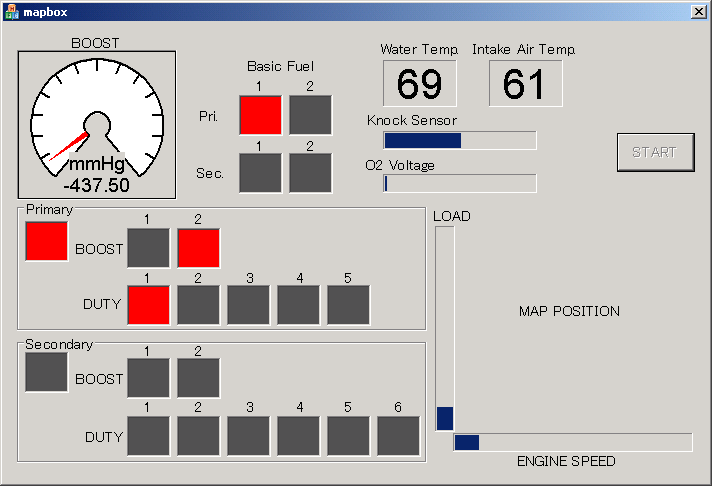Click Primary DUTY indicator 5
This screenshot has height=486, width=712.
pos(348,305)
